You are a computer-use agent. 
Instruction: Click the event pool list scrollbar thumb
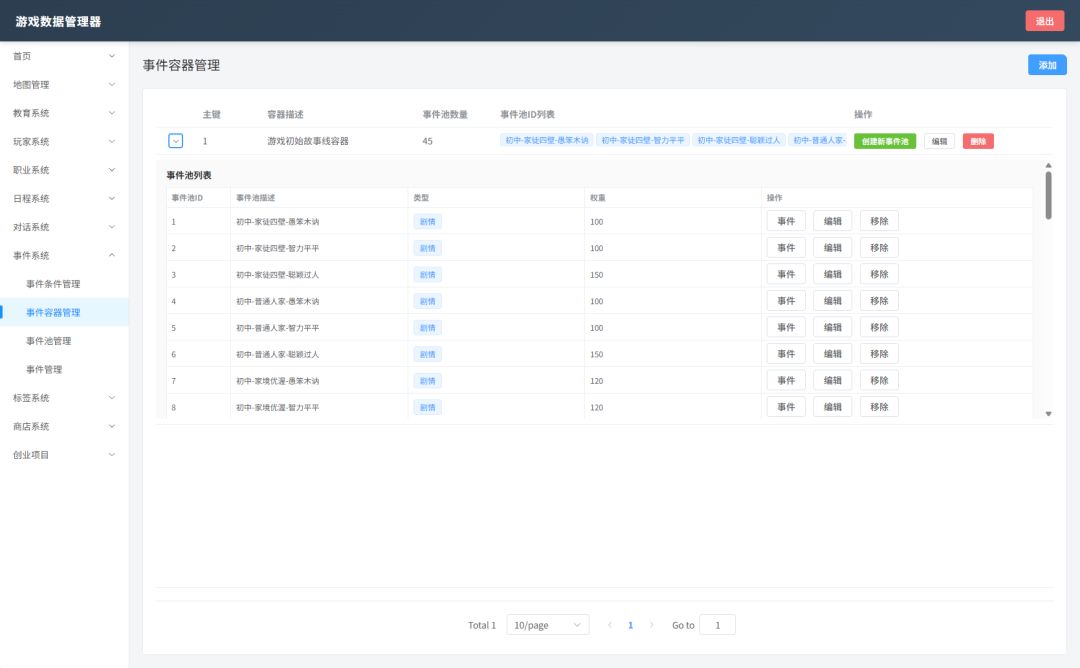1048,196
